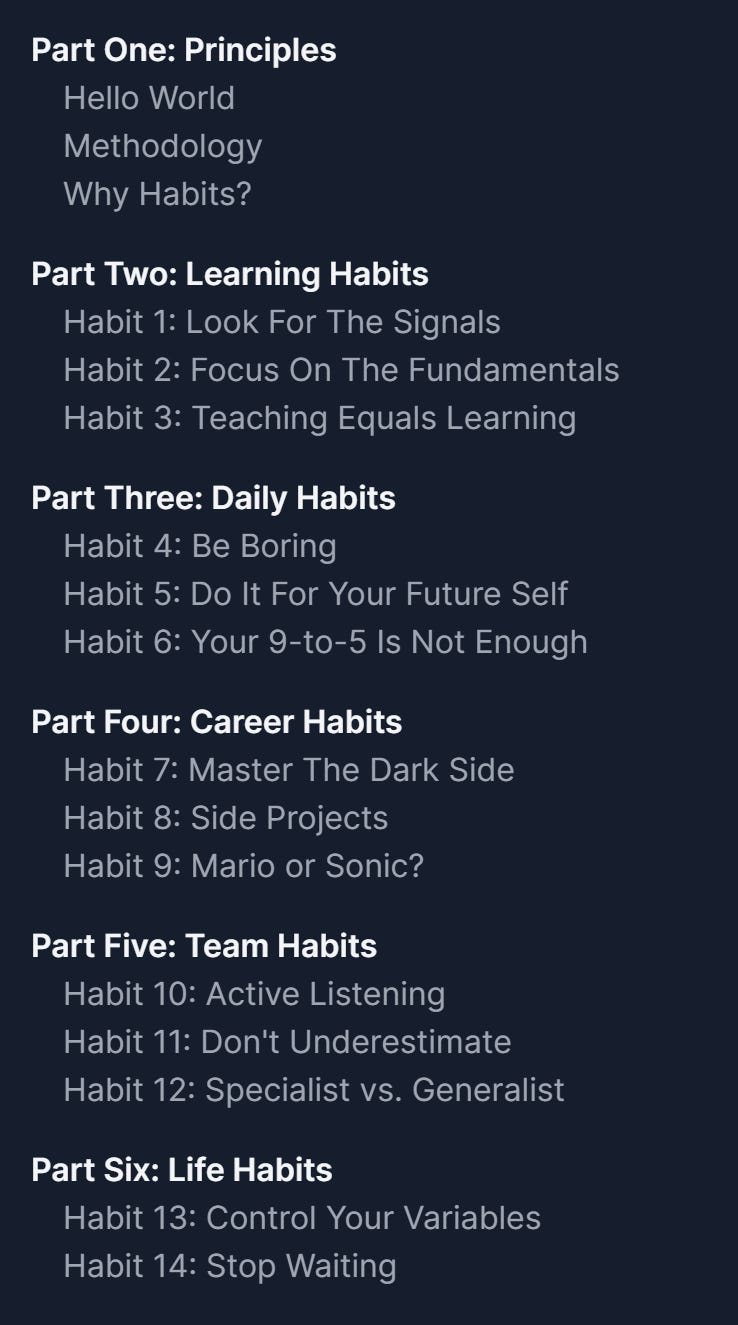Select Habit 2: Focus On The Fundamentals
The width and height of the screenshot is (738, 1325).
pos(341,370)
